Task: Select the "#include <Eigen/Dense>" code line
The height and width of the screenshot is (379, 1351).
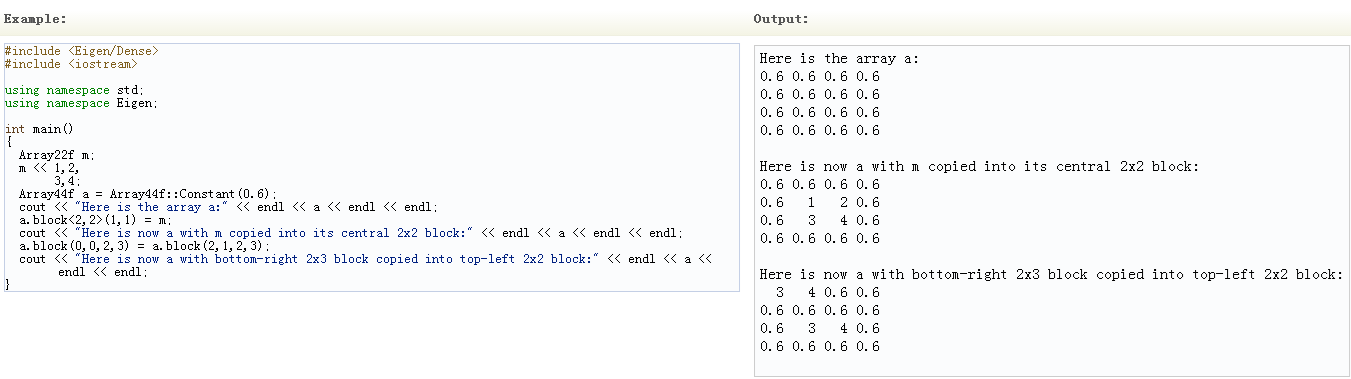Action: pos(81,50)
